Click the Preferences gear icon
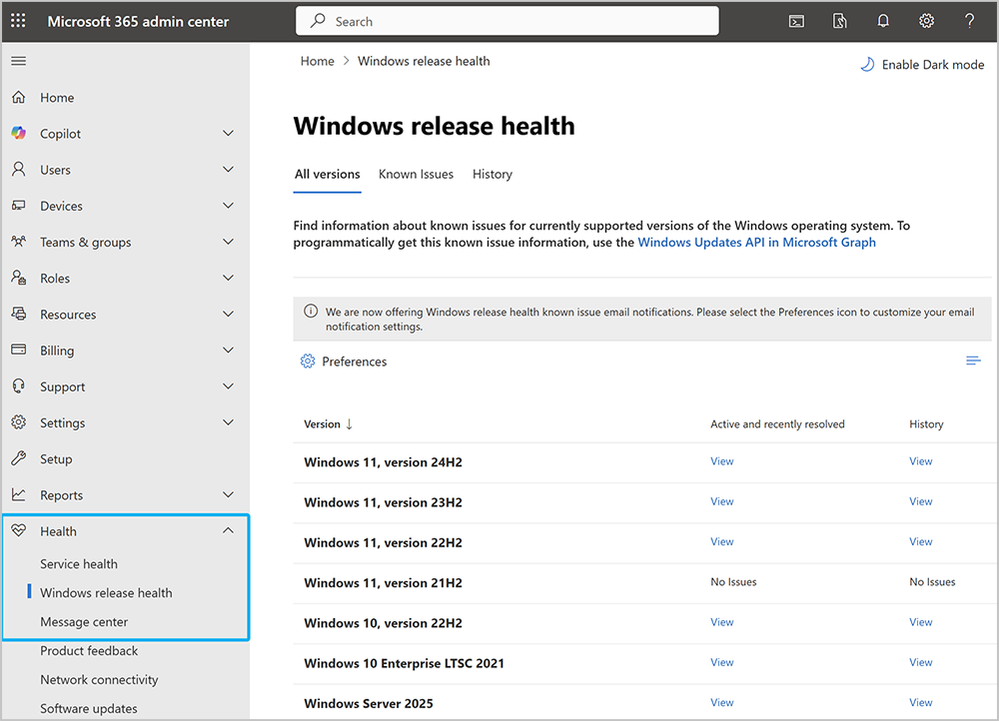 coord(308,361)
